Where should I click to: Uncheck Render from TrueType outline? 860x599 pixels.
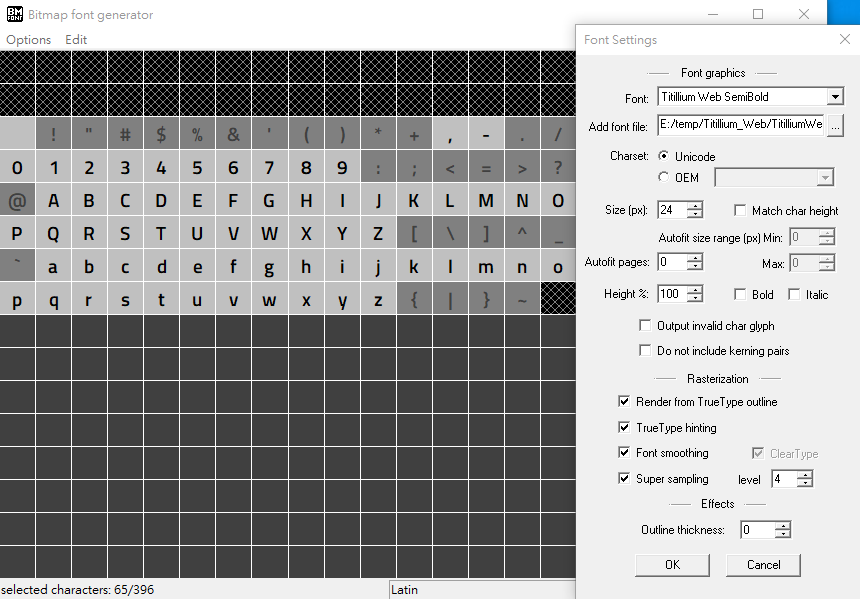[x=624, y=402]
